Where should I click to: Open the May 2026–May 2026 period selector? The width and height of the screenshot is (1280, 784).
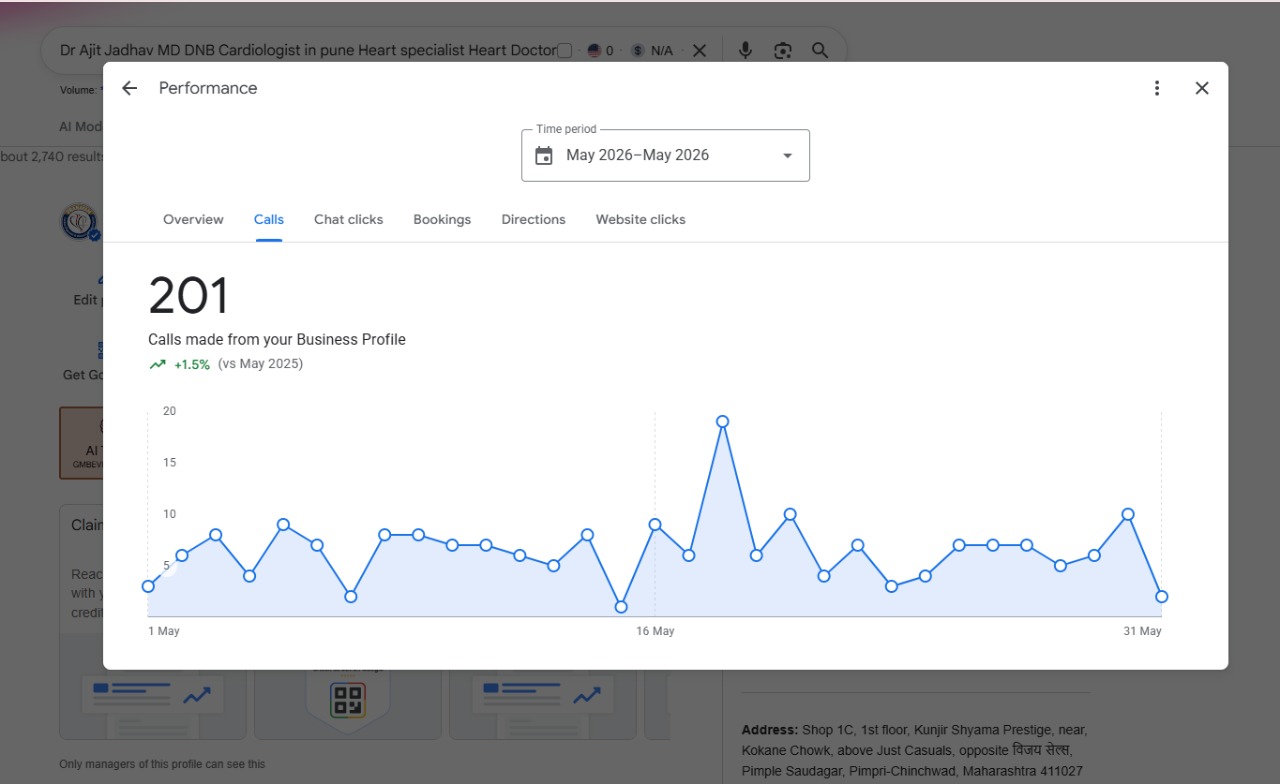click(665, 155)
